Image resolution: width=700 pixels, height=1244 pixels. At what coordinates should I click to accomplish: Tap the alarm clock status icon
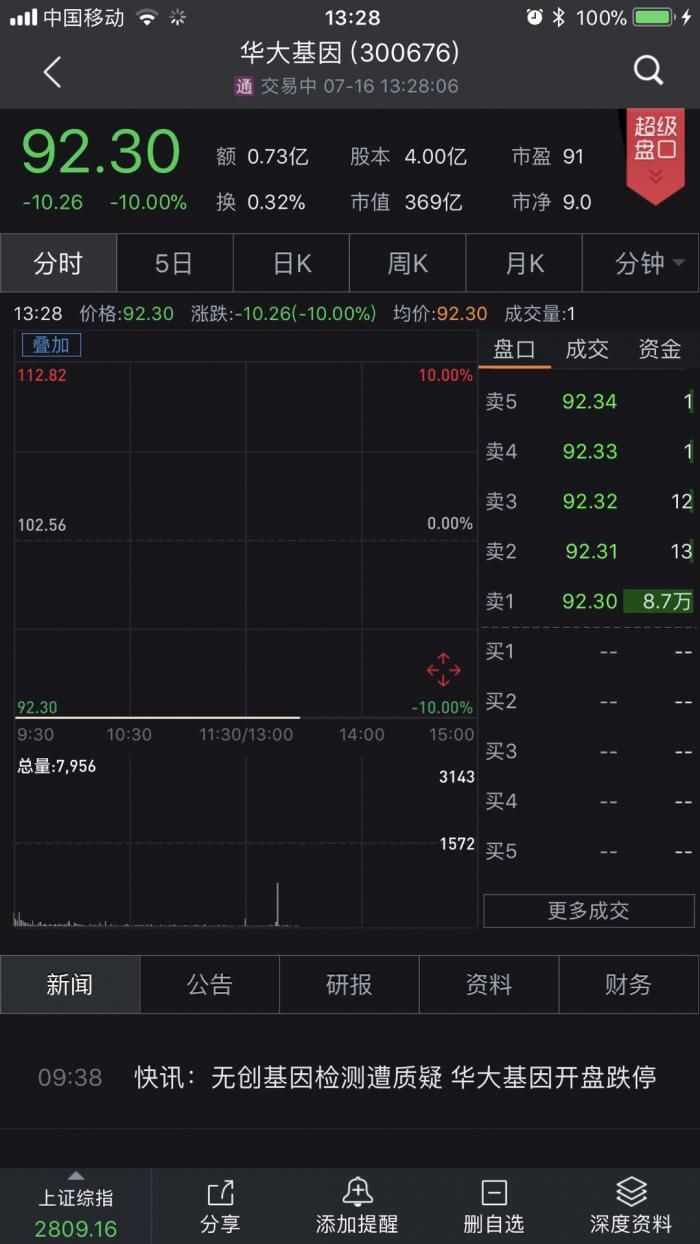tap(535, 17)
